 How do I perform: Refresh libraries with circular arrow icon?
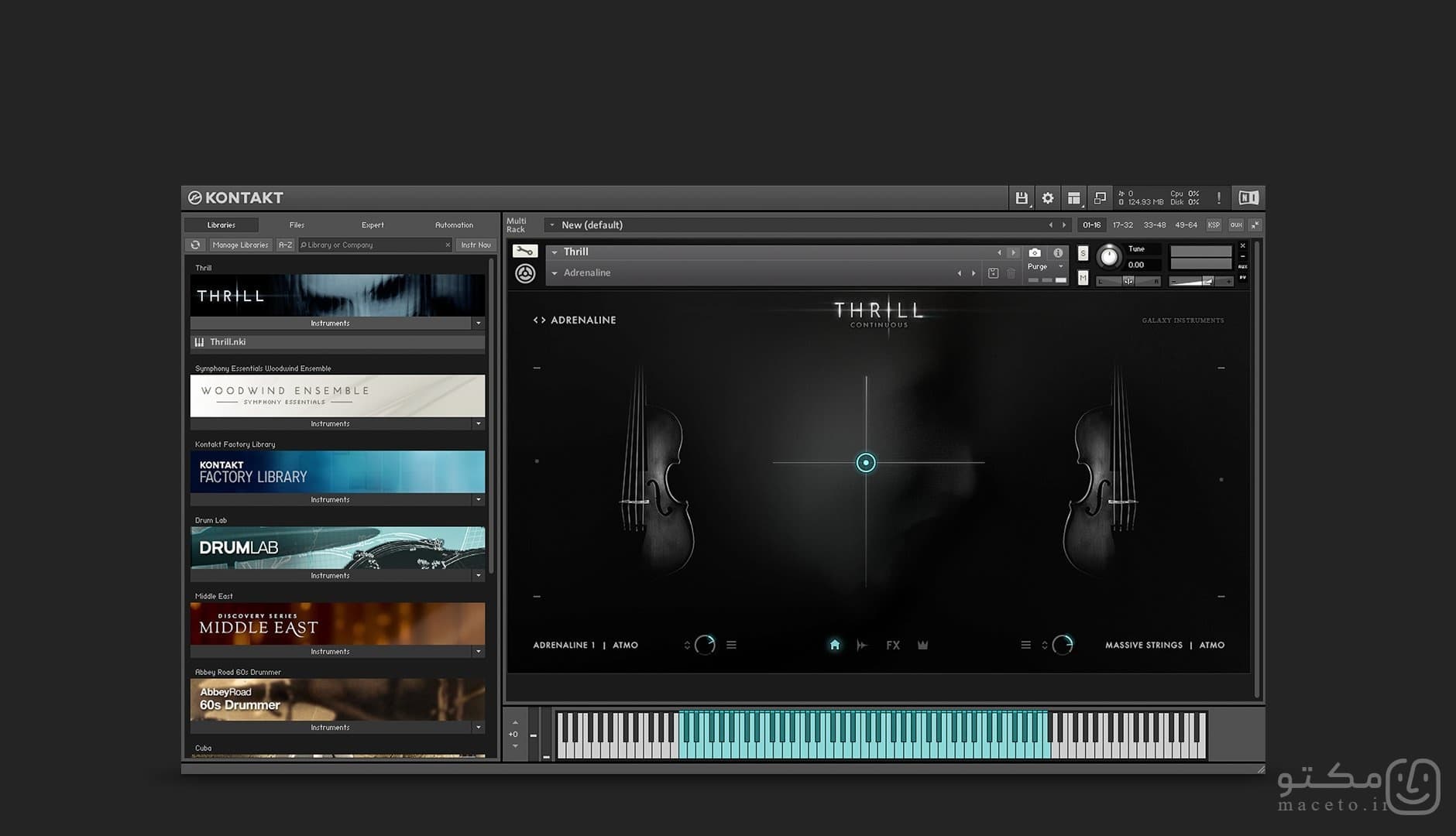coord(195,245)
